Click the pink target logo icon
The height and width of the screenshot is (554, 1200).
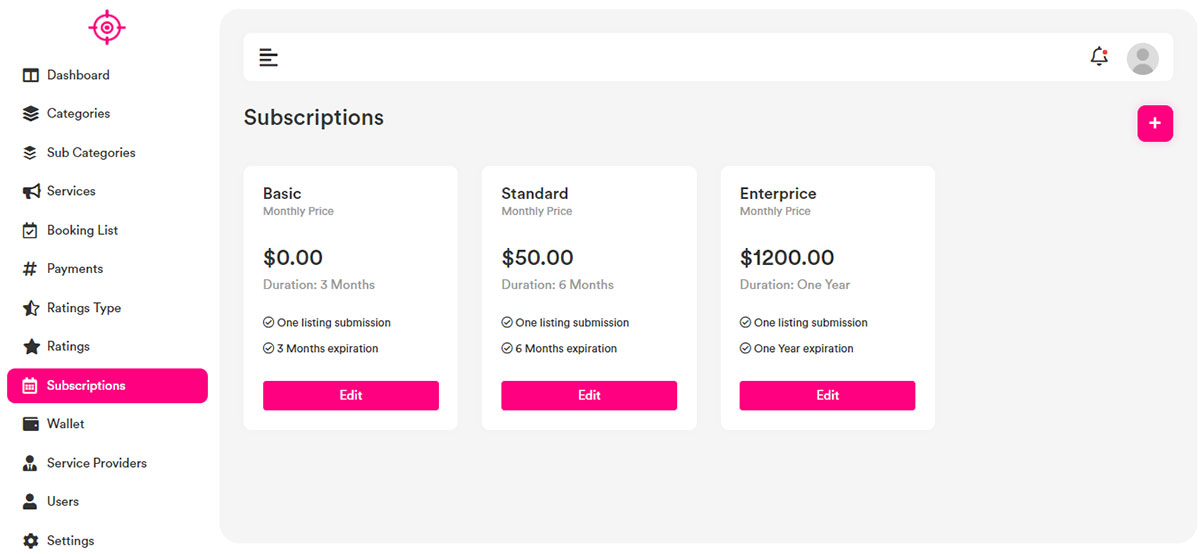tap(107, 27)
